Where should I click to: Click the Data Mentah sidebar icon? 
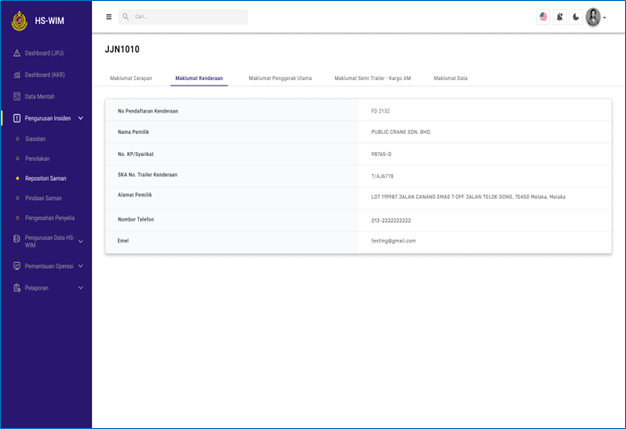click(16, 97)
